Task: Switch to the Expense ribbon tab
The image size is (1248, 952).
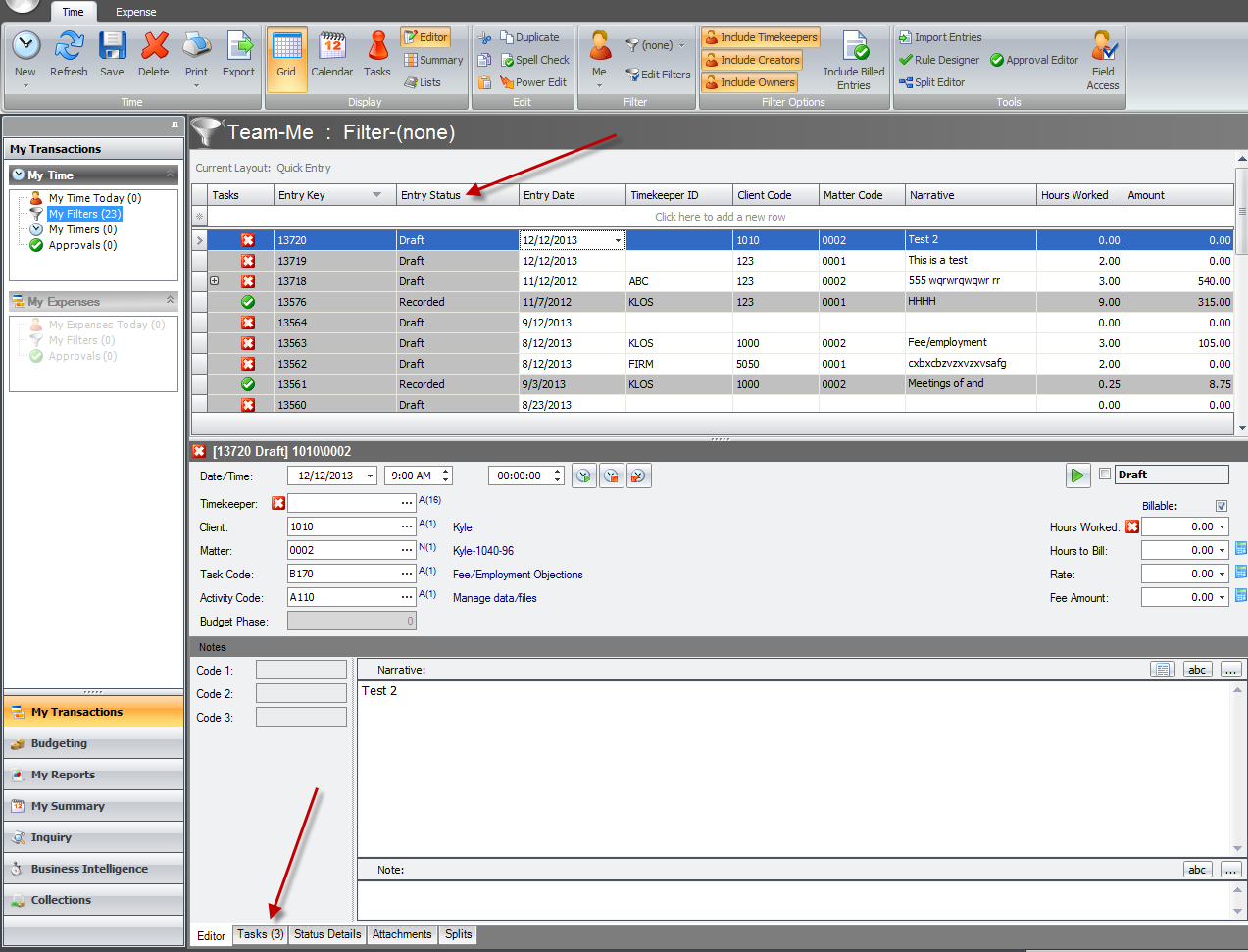Action: tap(135, 13)
